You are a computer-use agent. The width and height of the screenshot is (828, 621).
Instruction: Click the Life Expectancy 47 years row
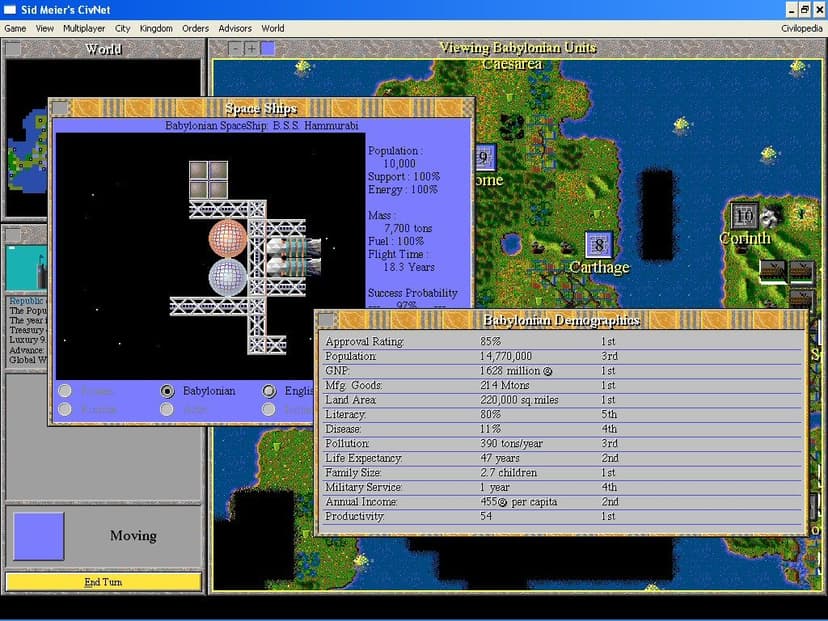[561, 458]
